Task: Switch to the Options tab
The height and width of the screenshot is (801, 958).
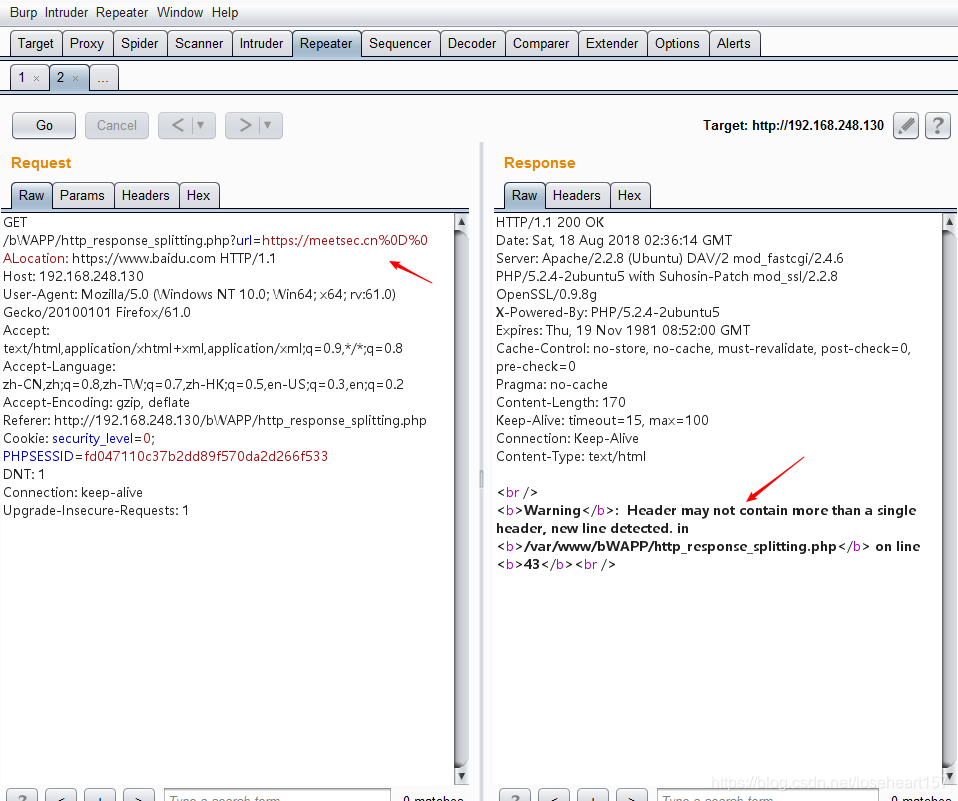Action: point(677,43)
